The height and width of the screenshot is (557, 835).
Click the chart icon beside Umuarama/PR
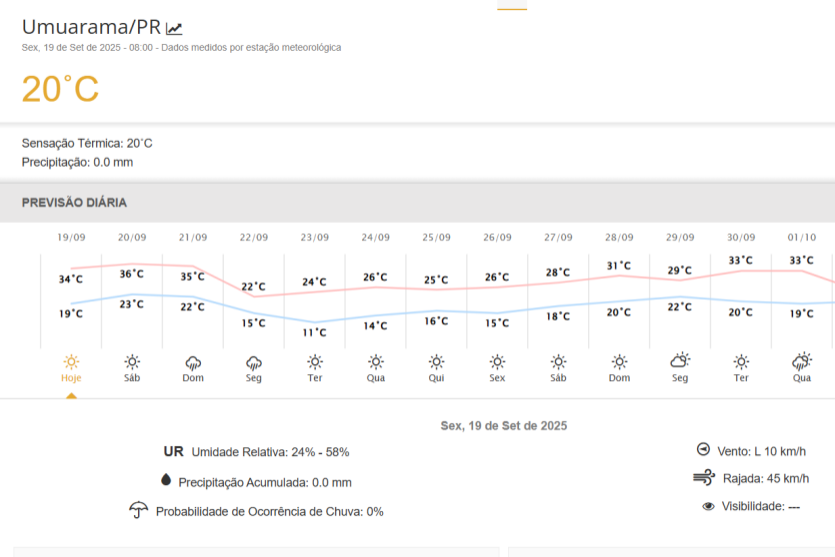tap(174, 28)
